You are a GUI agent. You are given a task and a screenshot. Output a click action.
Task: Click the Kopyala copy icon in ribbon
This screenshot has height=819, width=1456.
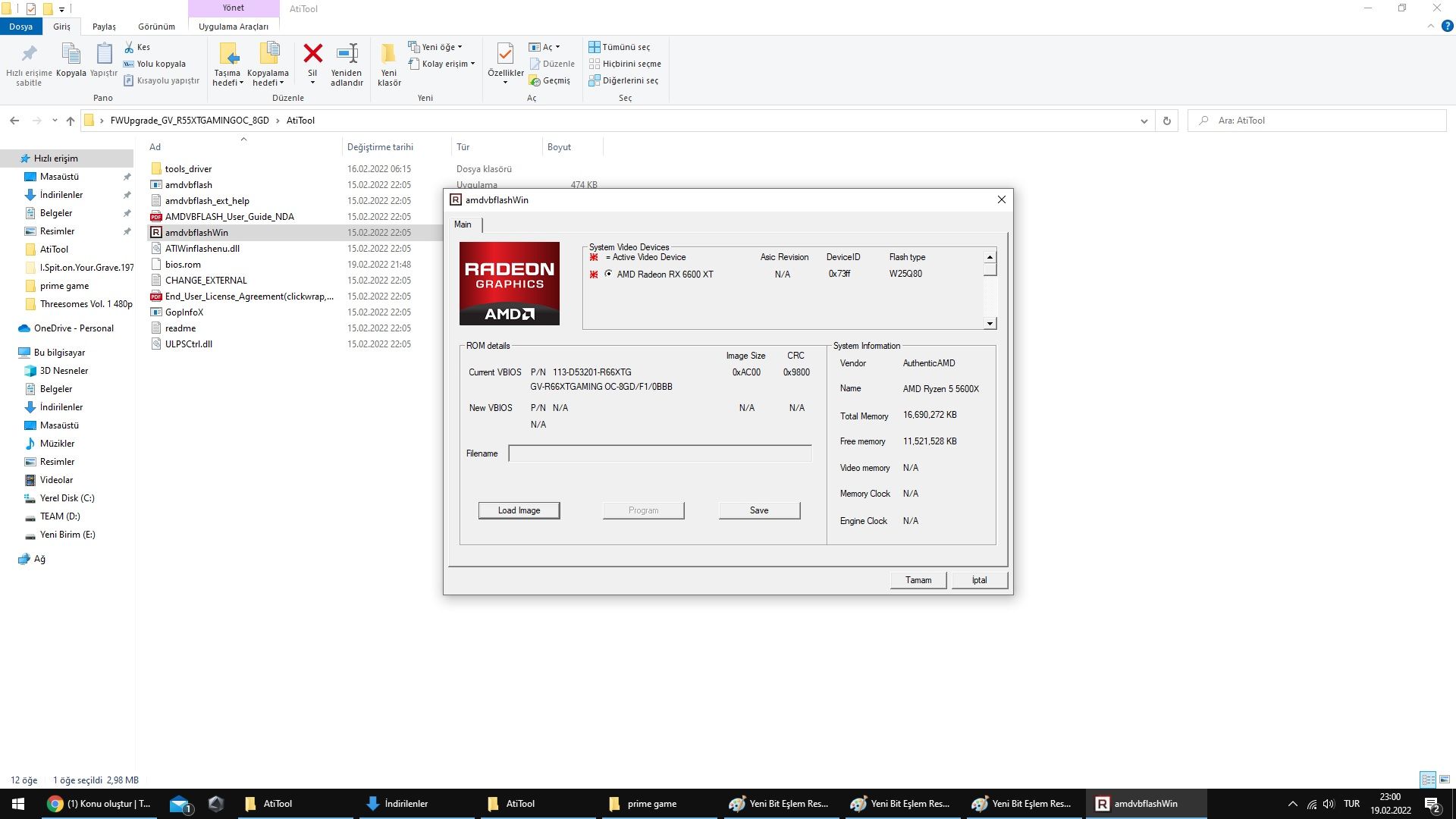coord(71,54)
